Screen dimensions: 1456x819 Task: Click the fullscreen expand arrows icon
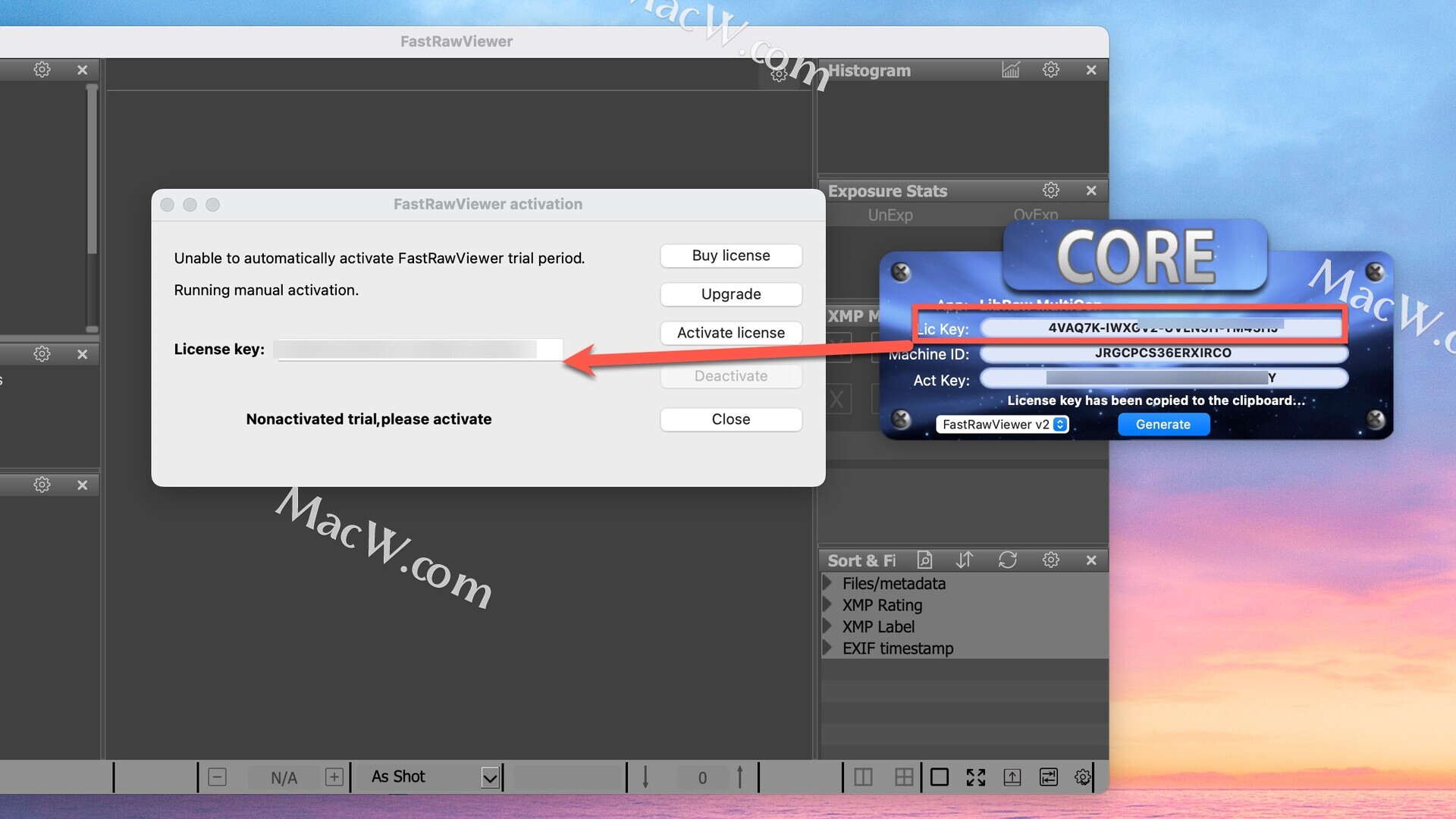(975, 777)
